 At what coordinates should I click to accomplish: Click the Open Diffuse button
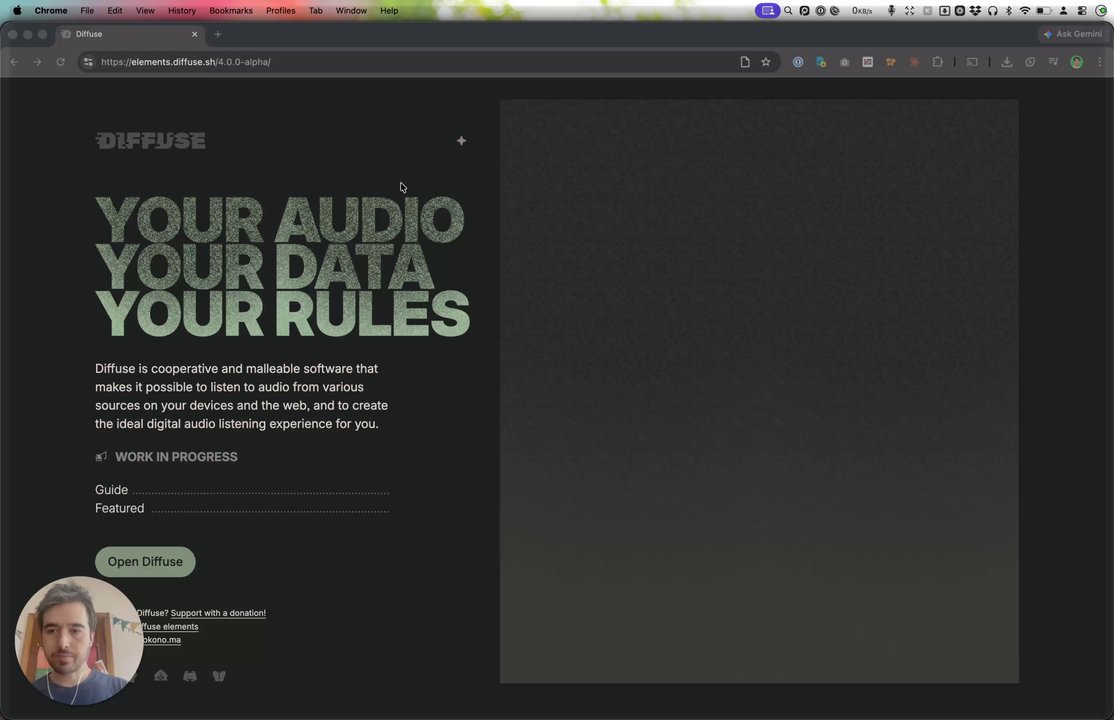tap(145, 562)
